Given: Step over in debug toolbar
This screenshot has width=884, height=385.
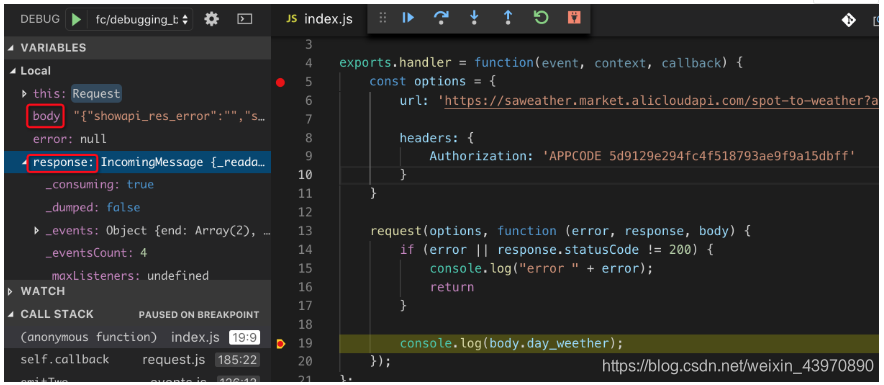Looking at the screenshot, I should 441,18.
